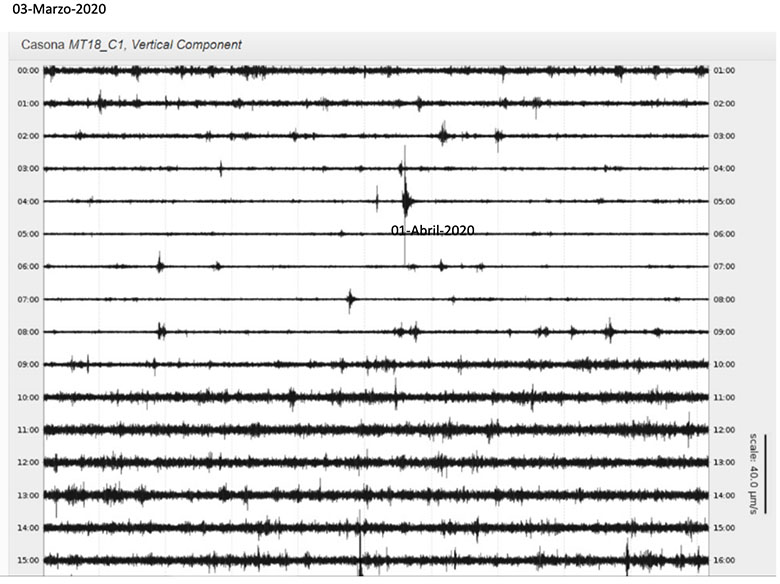
Task: Click the 16:00 right-side time label
Action: tap(725, 560)
